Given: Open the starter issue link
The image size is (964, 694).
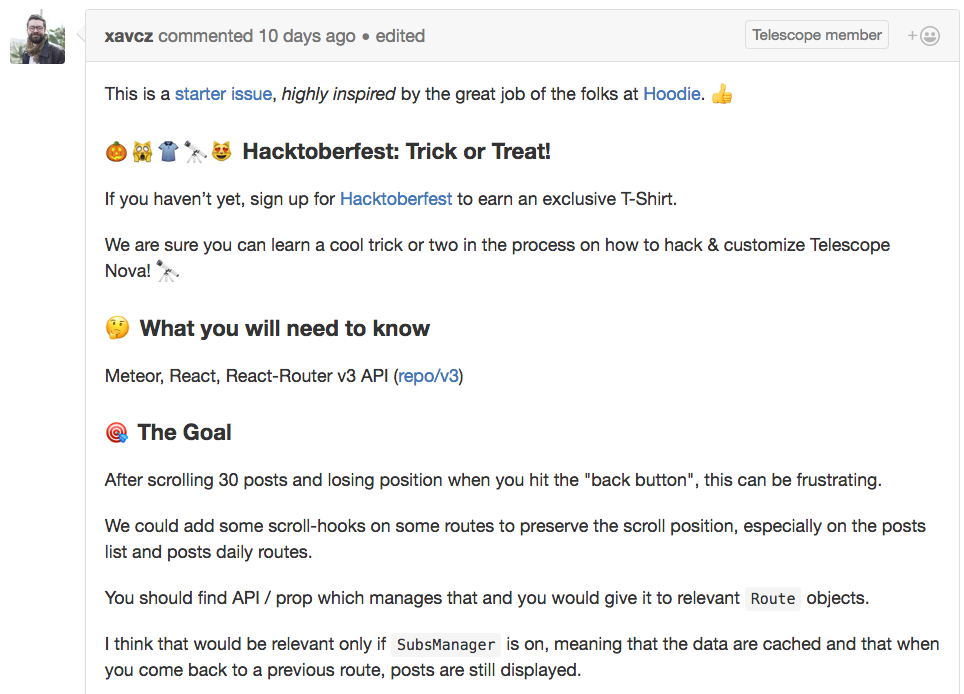Looking at the screenshot, I should pos(223,94).
